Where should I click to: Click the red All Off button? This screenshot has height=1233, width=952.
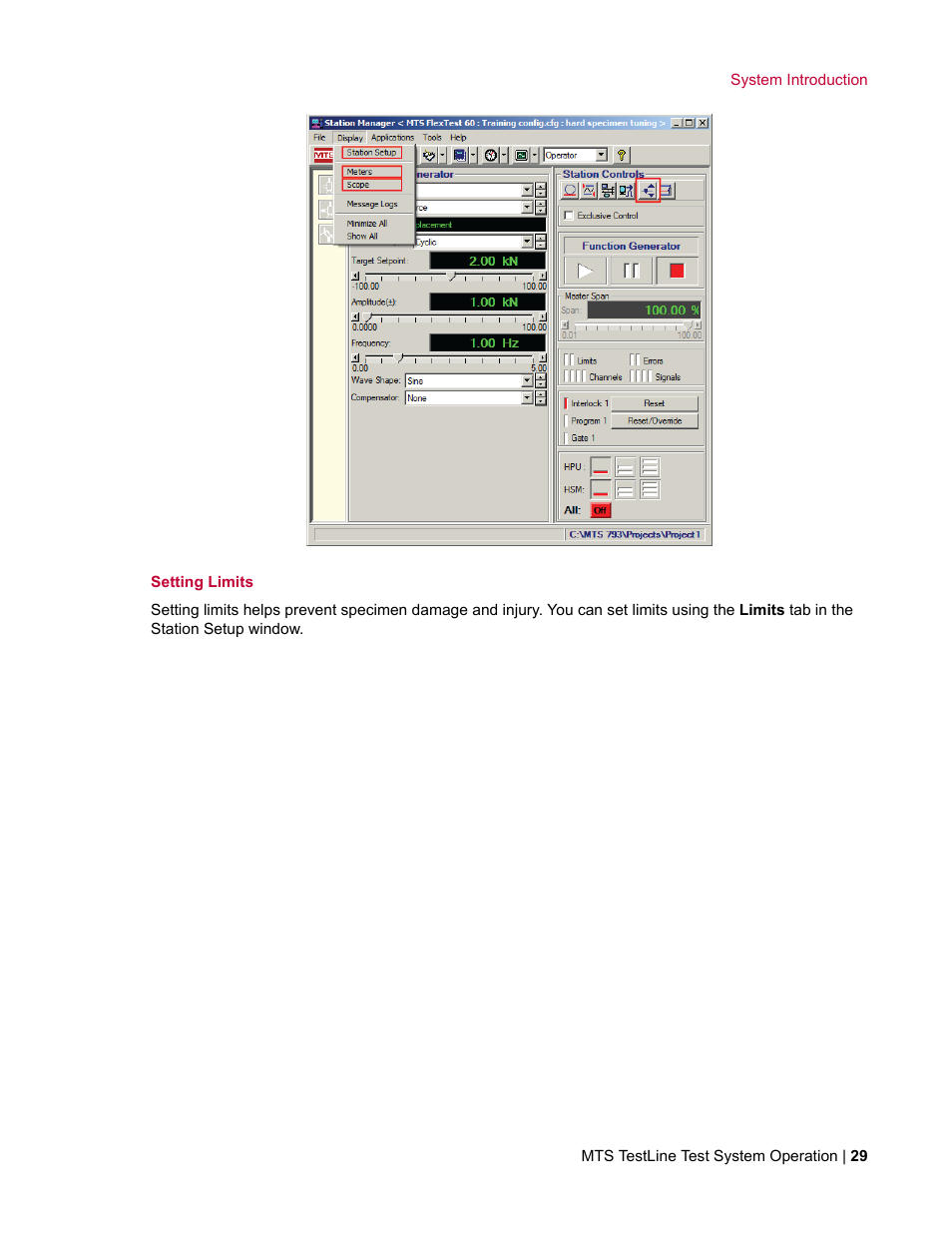point(600,510)
